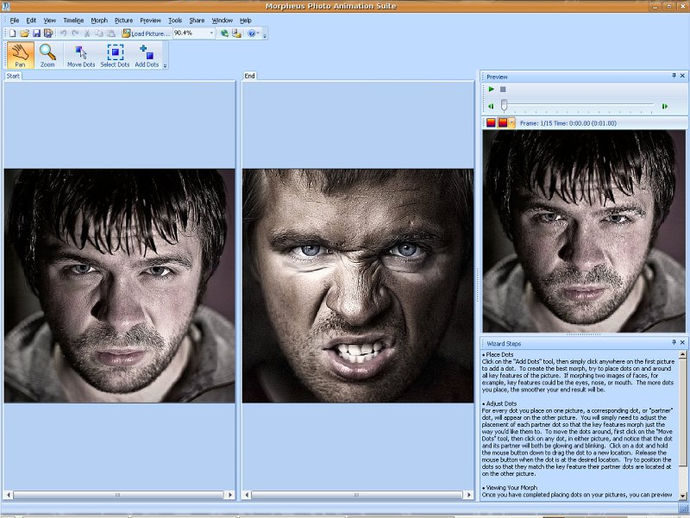The height and width of the screenshot is (518, 690).
Task: Activate the Select Dots tool
Action: pos(115,55)
